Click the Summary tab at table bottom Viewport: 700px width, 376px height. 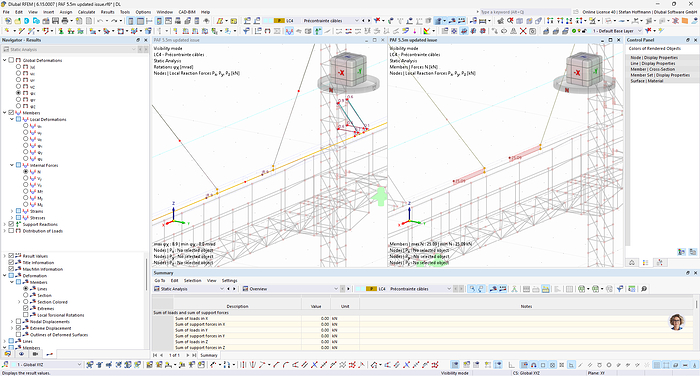[x=208, y=355]
